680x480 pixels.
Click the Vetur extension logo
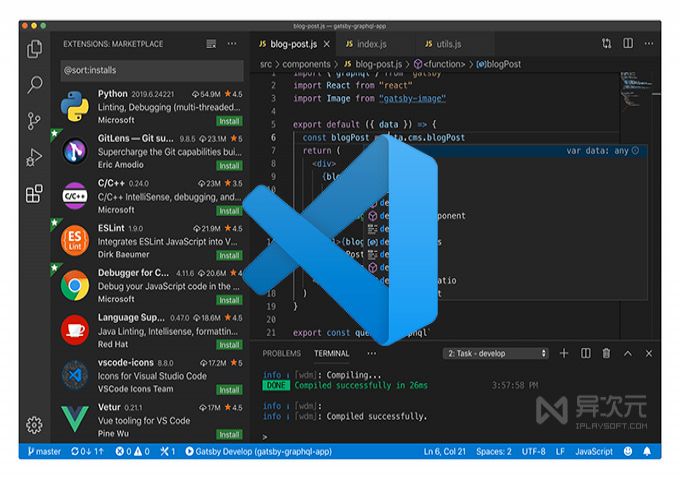pyautogui.click(x=75, y=419)
